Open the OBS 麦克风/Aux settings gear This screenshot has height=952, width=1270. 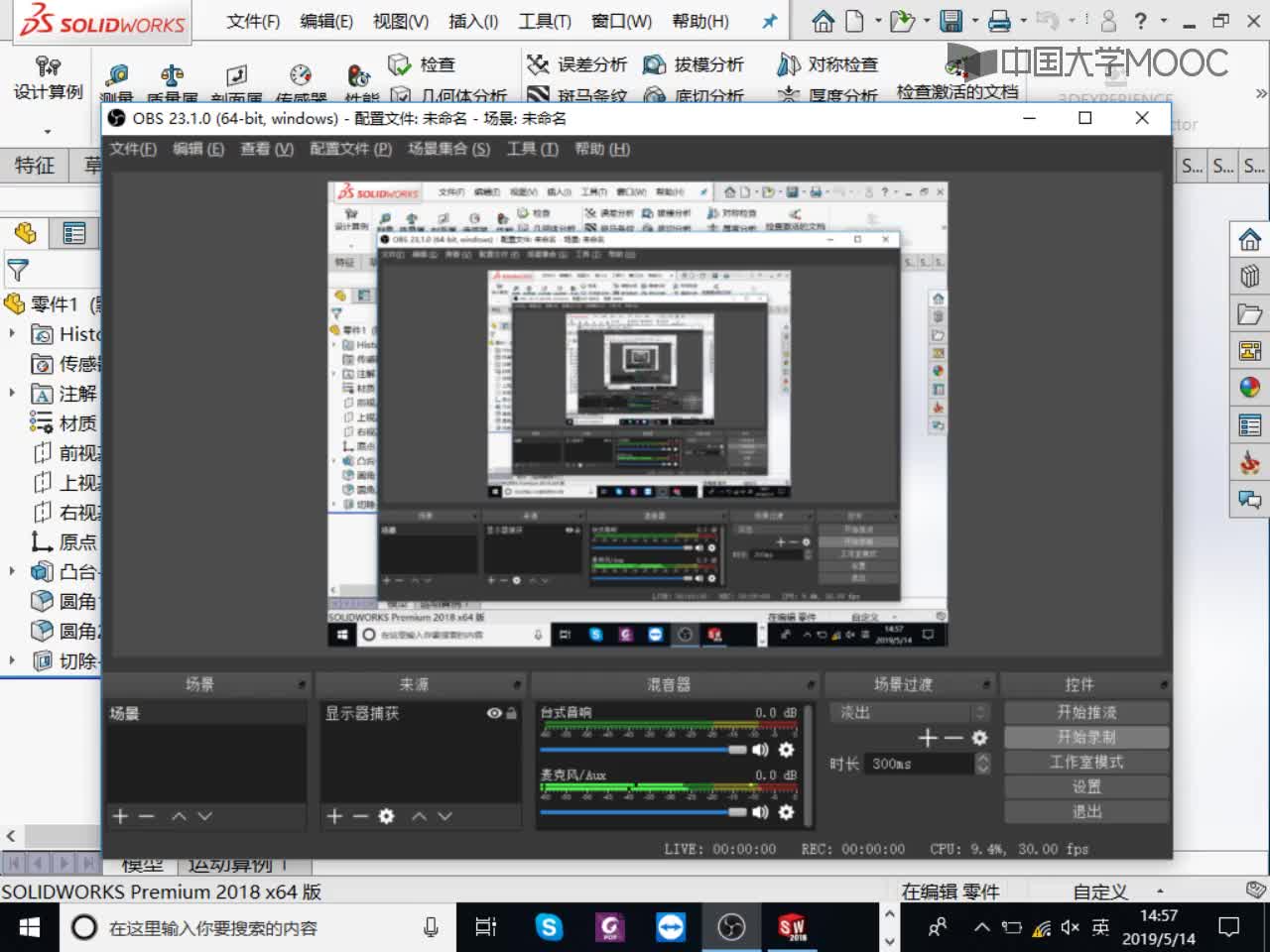pyautogui.click(x=786, y=812)
